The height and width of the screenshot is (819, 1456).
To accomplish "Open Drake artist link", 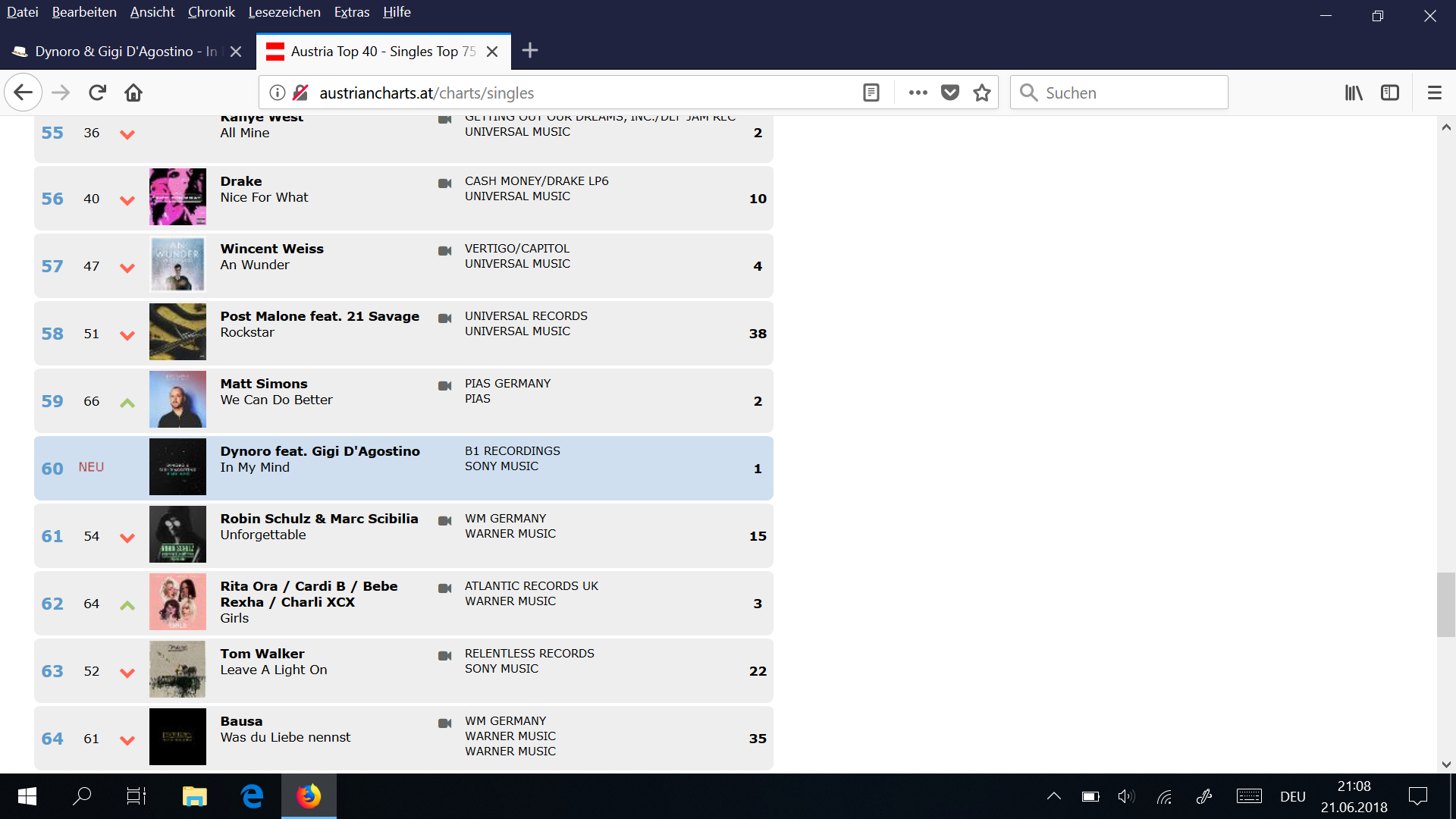I will [x=241, y=181].
